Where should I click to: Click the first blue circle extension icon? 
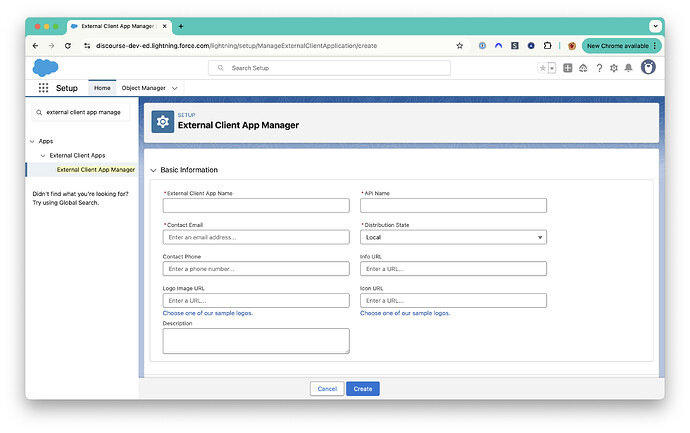(x=482, y=46)
